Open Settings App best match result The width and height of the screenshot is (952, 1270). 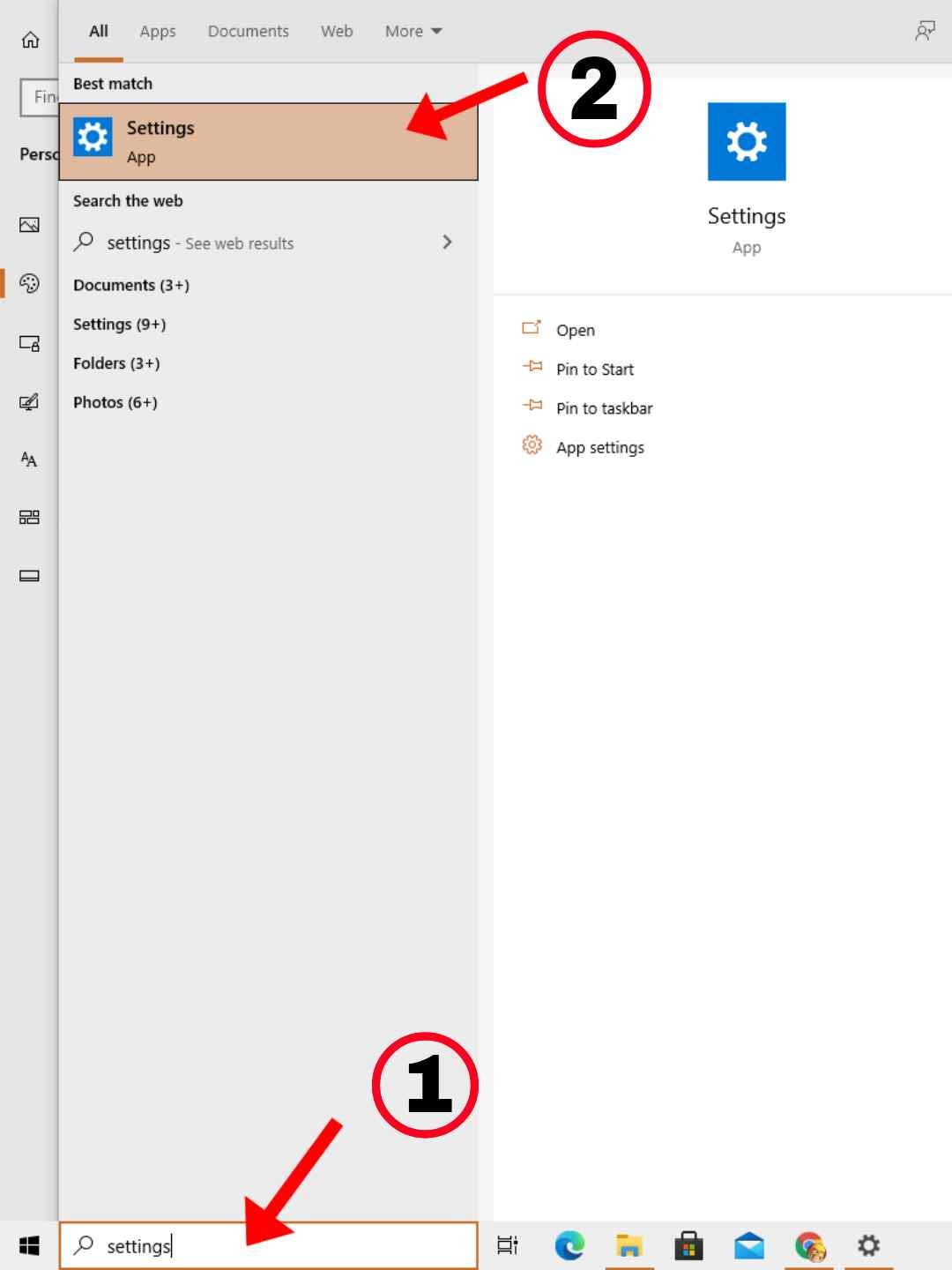click(x=268, y=142)
